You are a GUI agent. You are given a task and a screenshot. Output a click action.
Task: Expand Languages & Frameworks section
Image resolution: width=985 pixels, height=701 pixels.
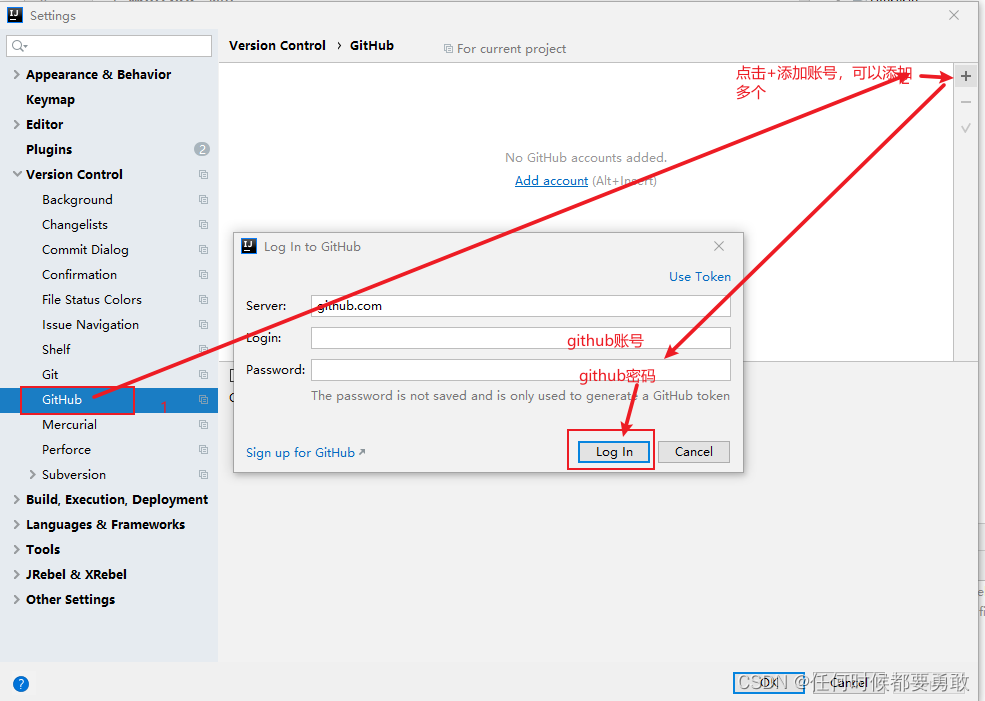17,524
